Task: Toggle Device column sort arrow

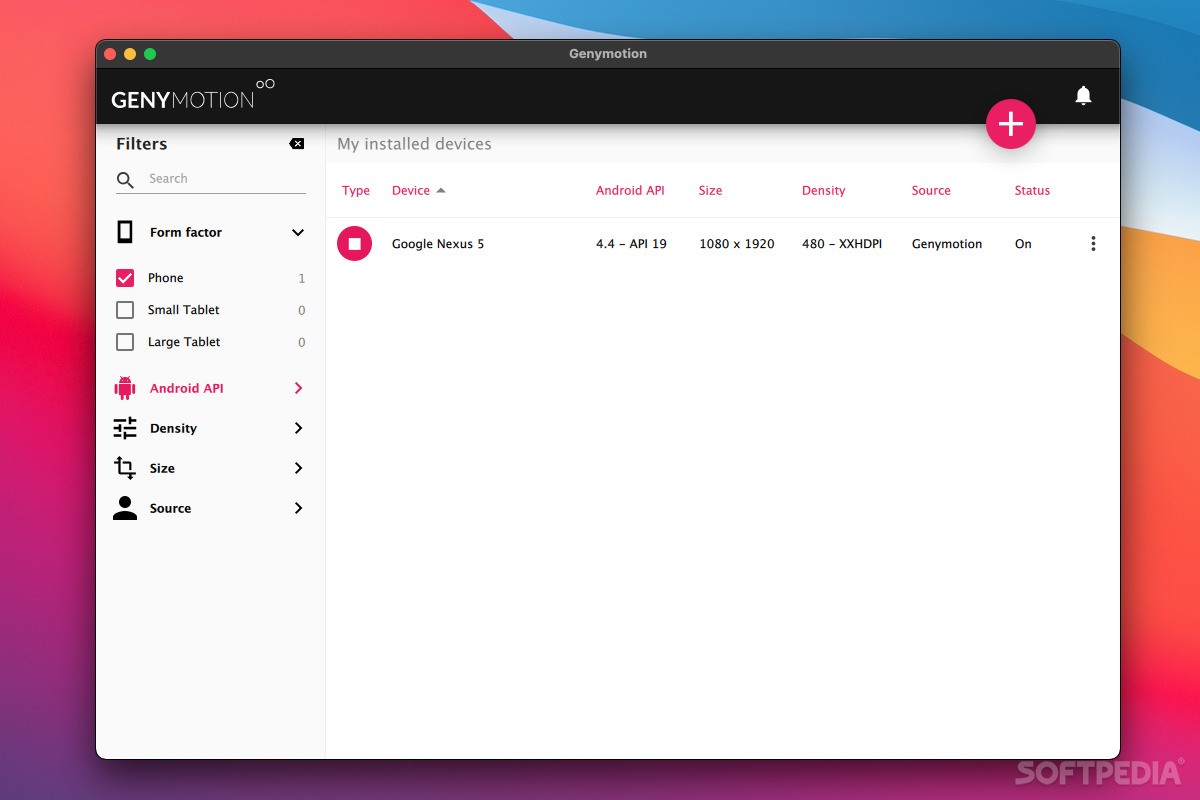Action: [x=441, y=190]
